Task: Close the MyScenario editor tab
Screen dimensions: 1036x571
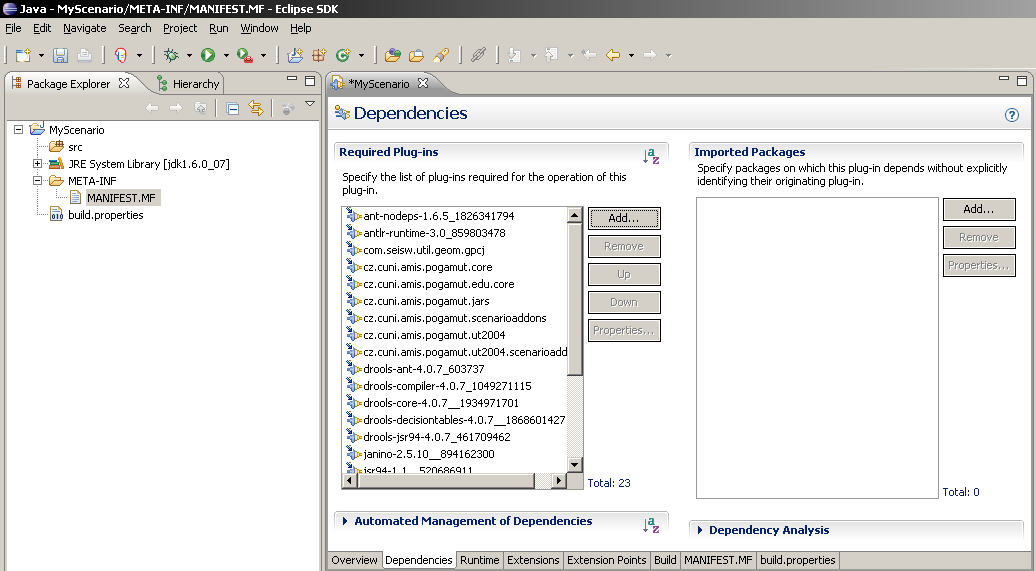Action: coord(423,83)
